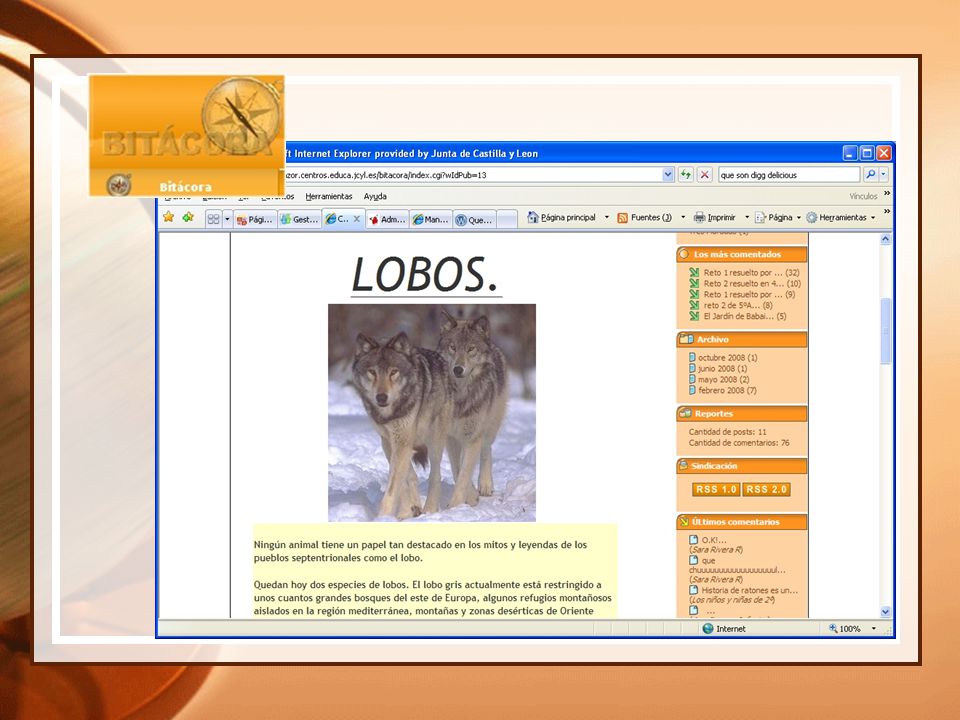The height and width of the screenshot is (720, 960).
Task: Click the search magnifier icon
Action: pyautogui.click(x=870, y=174)
